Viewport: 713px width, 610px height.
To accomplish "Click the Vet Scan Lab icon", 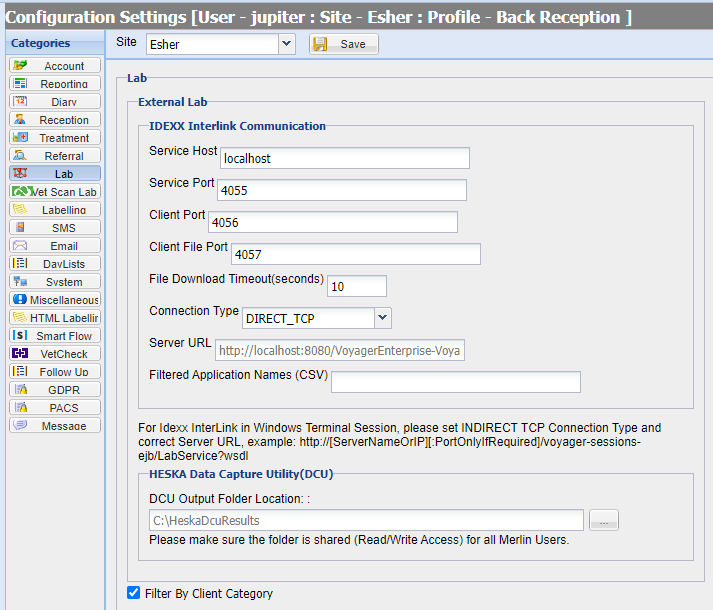I will [22, 192].
